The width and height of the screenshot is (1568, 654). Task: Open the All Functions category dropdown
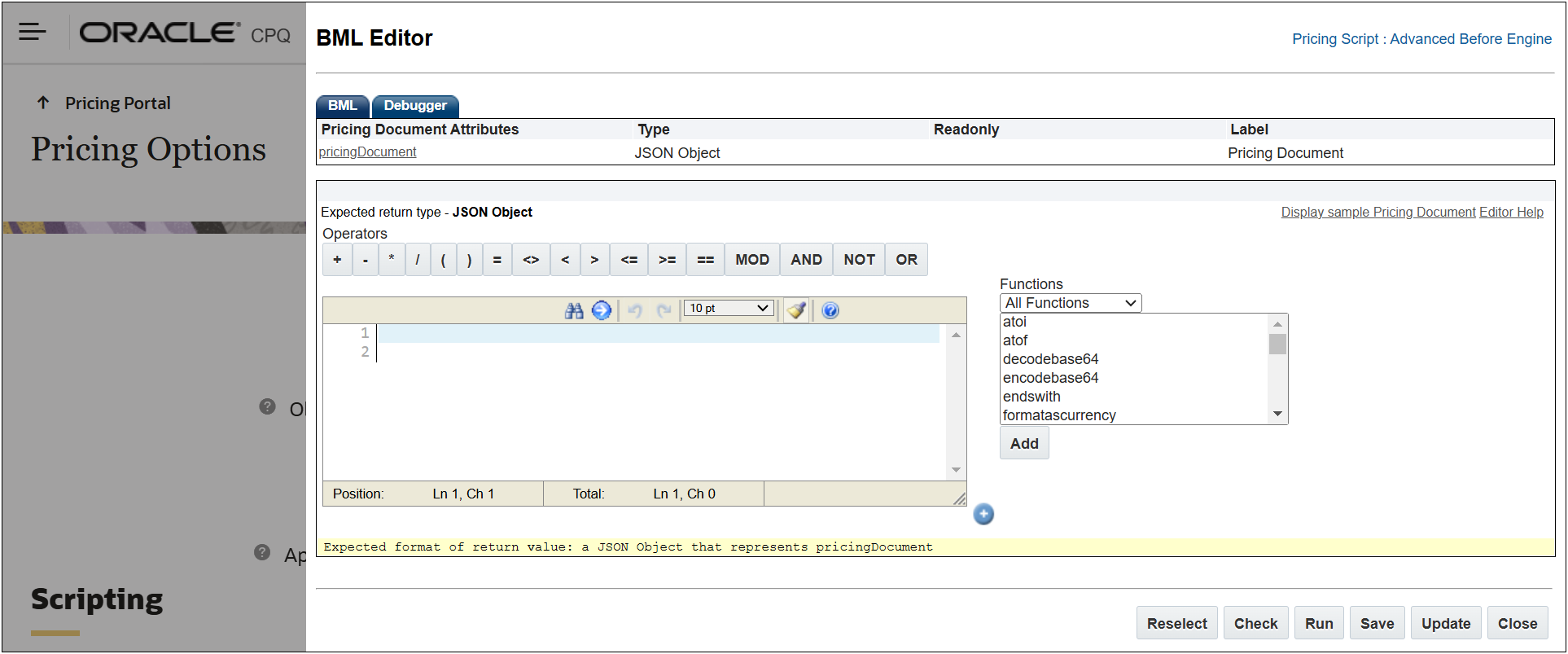[1071, 303]
